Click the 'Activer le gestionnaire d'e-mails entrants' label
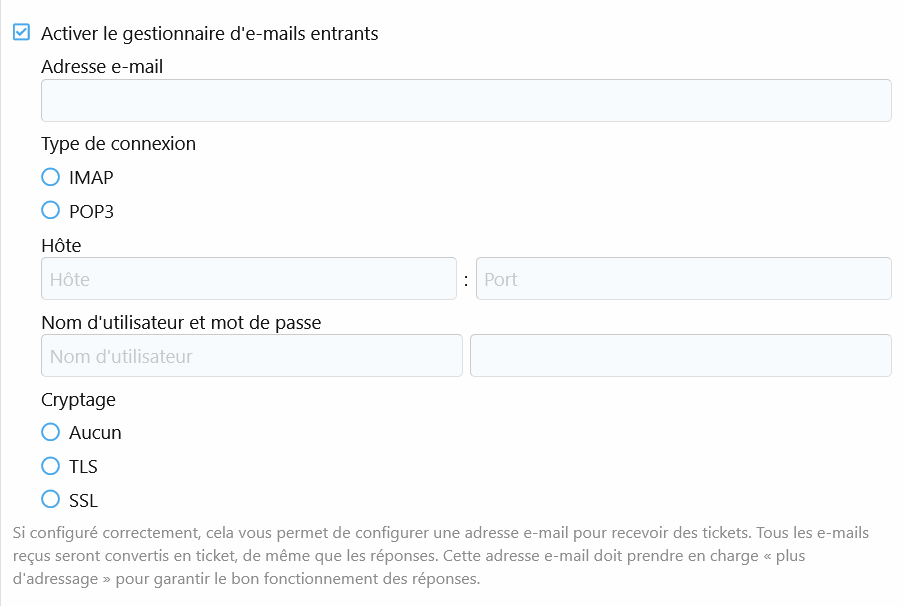Image resolution: width=903 pixels, height=606 pixels. pyautogui.click(x=209, y=33)
